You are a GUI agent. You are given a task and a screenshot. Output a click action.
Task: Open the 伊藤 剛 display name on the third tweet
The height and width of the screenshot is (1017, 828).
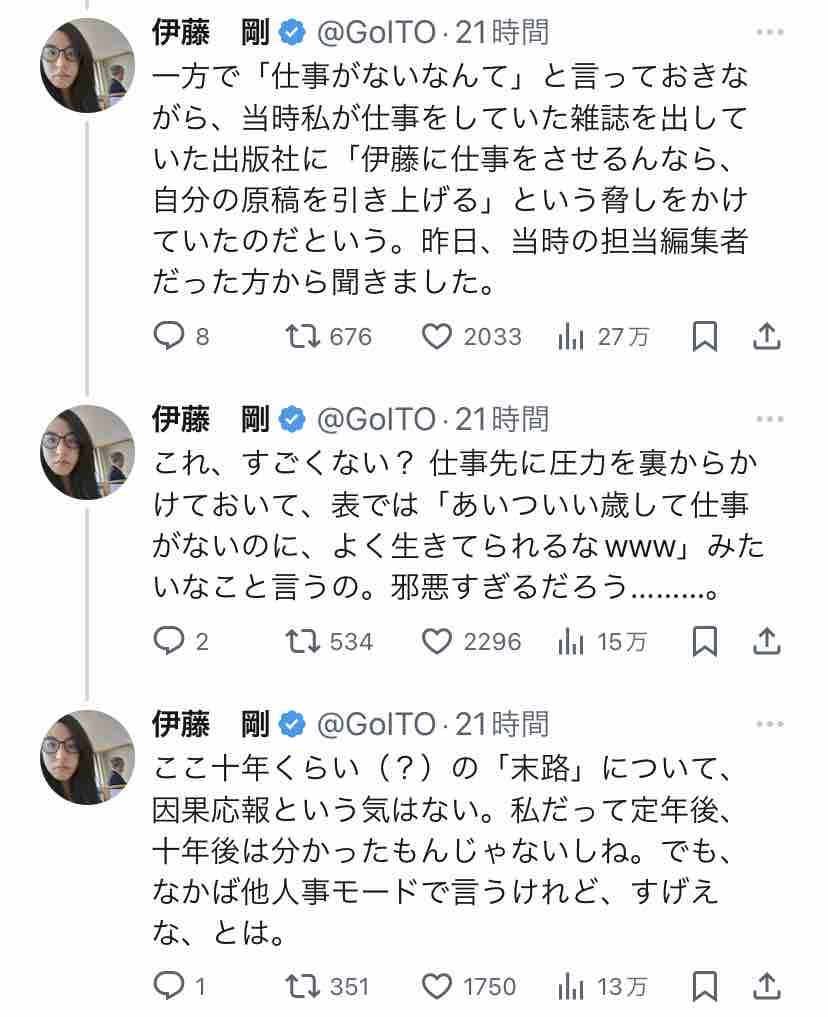pyautogui.click(x=211, y=724)
